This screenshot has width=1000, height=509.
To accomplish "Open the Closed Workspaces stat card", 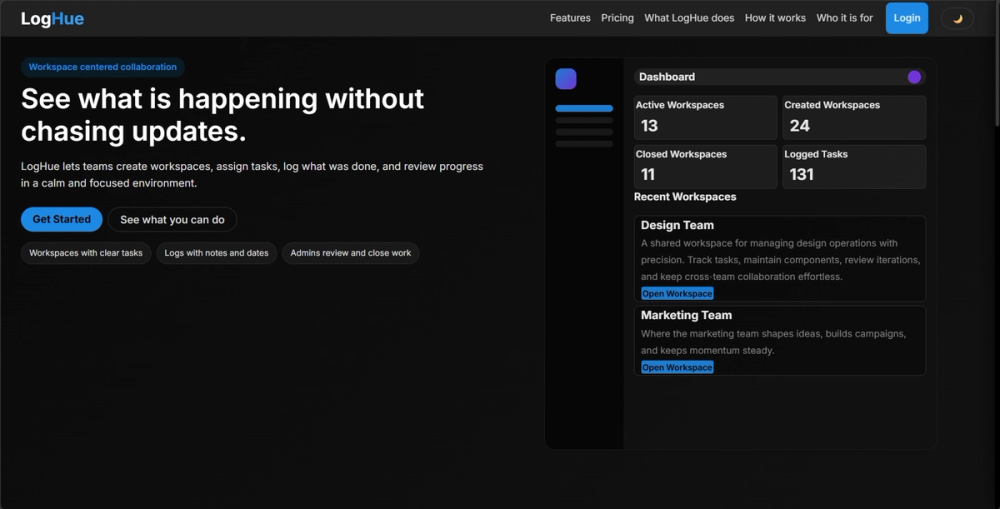I will pyautogui.click(x=705, y=166).
